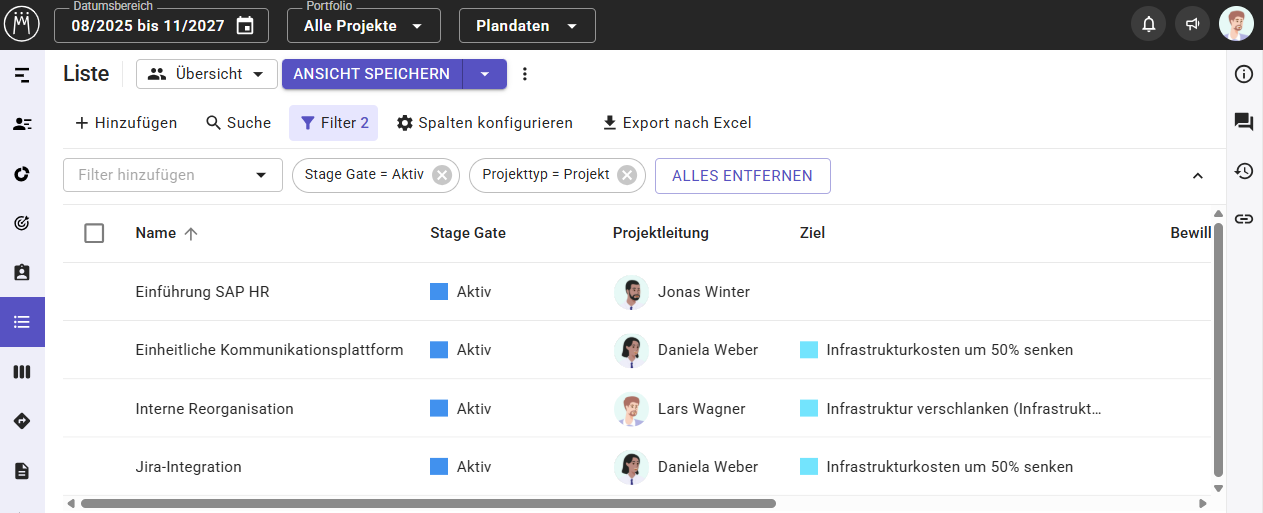Open calendar picker in Datumsbereich field

click(x=245, y=26)
